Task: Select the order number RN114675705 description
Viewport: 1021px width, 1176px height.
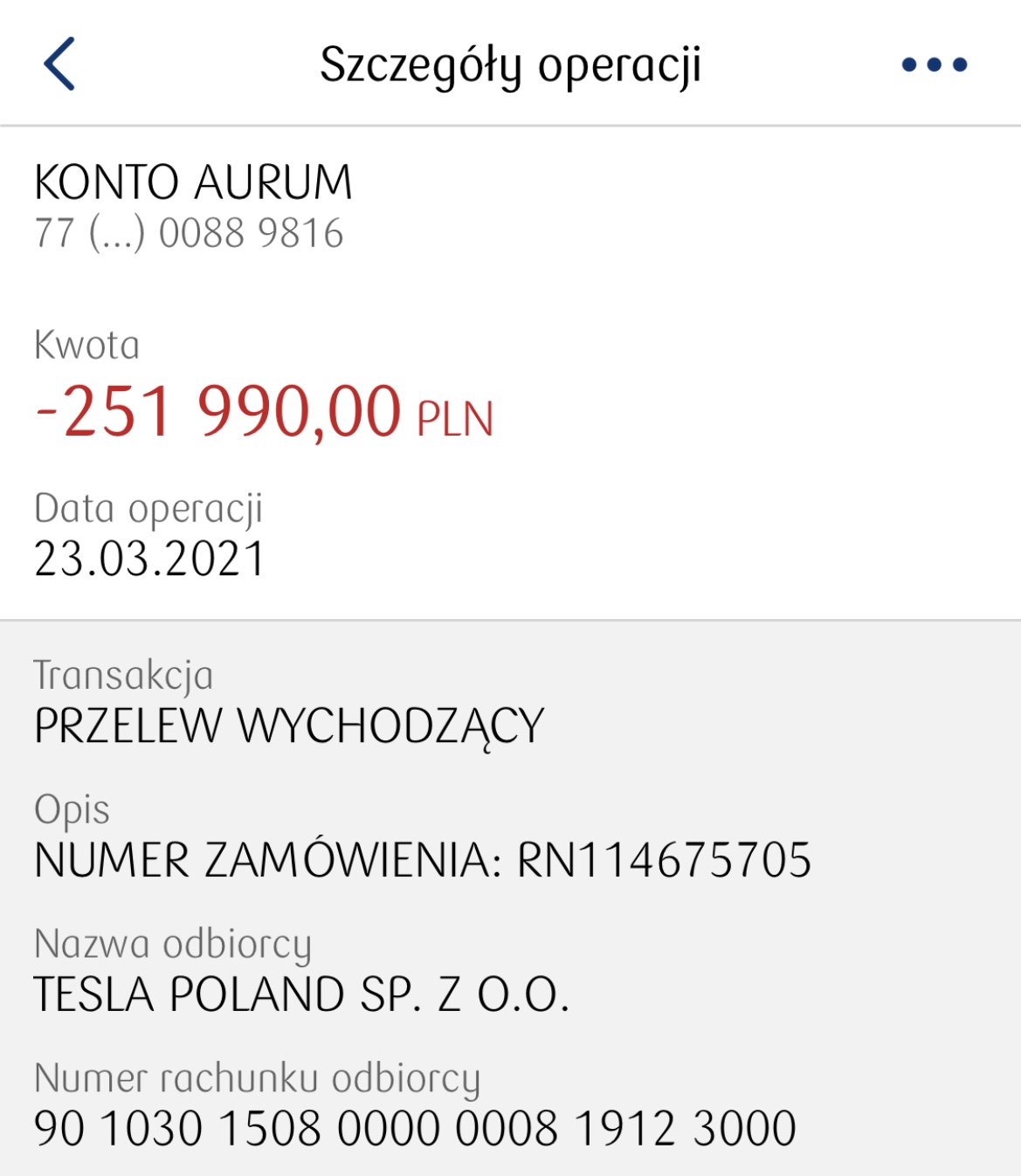Action: click(x=665, y=860)
